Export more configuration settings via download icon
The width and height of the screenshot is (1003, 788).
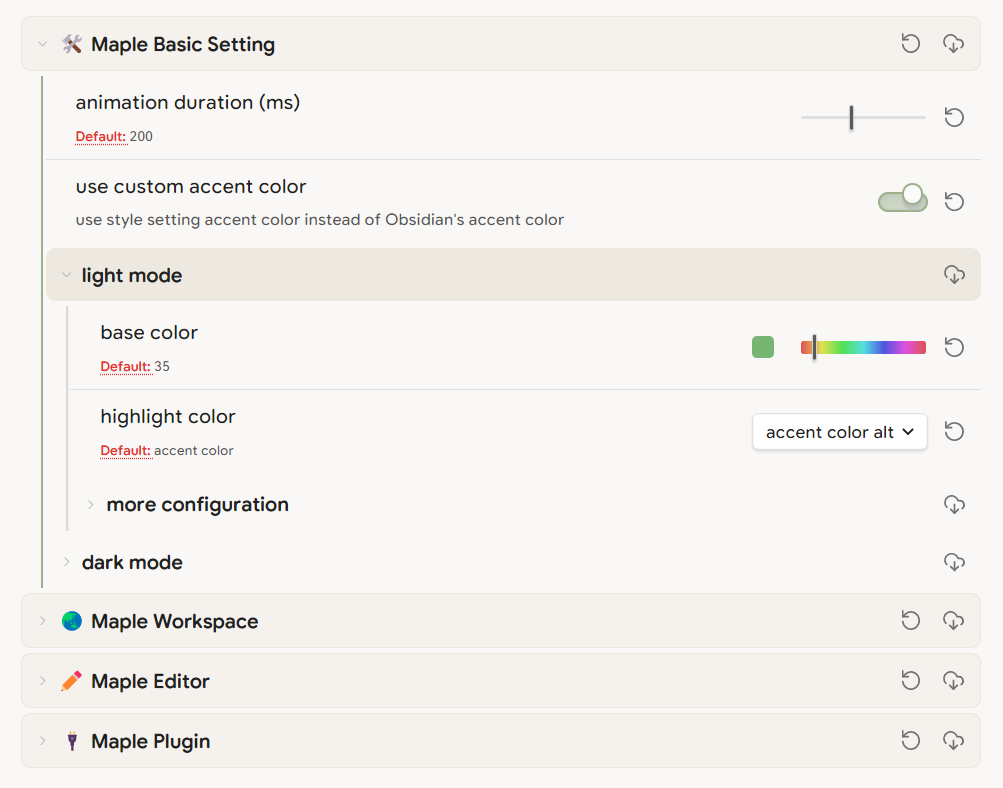coord(954,505)
